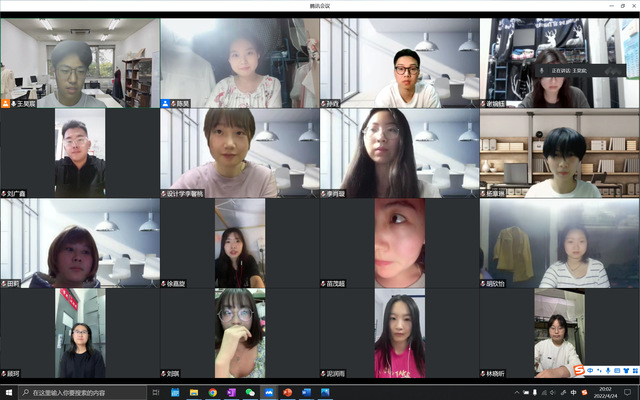Select 设计学李馨艳's video tile

click(x=239, y=152)
